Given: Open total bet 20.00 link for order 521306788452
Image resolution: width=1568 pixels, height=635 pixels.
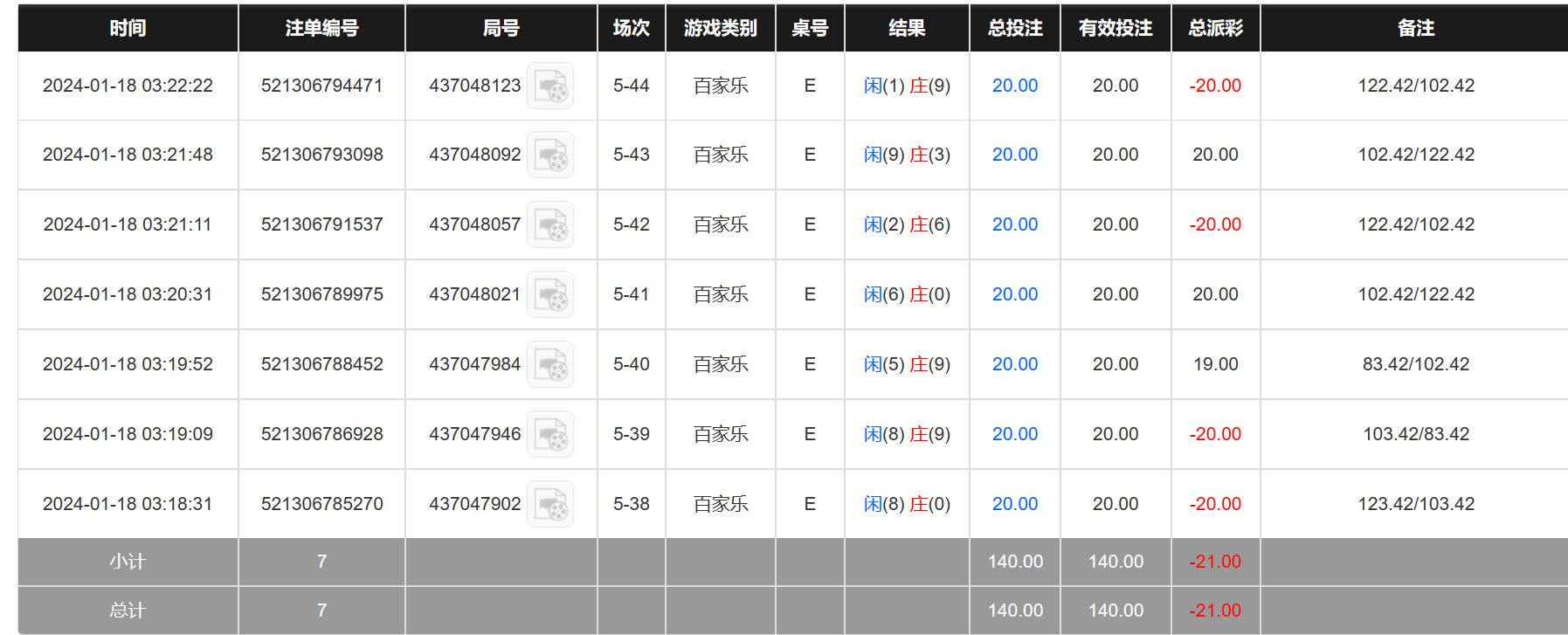Looking at the screenshot, I should pyautogui.click(x=1015, y=364).
